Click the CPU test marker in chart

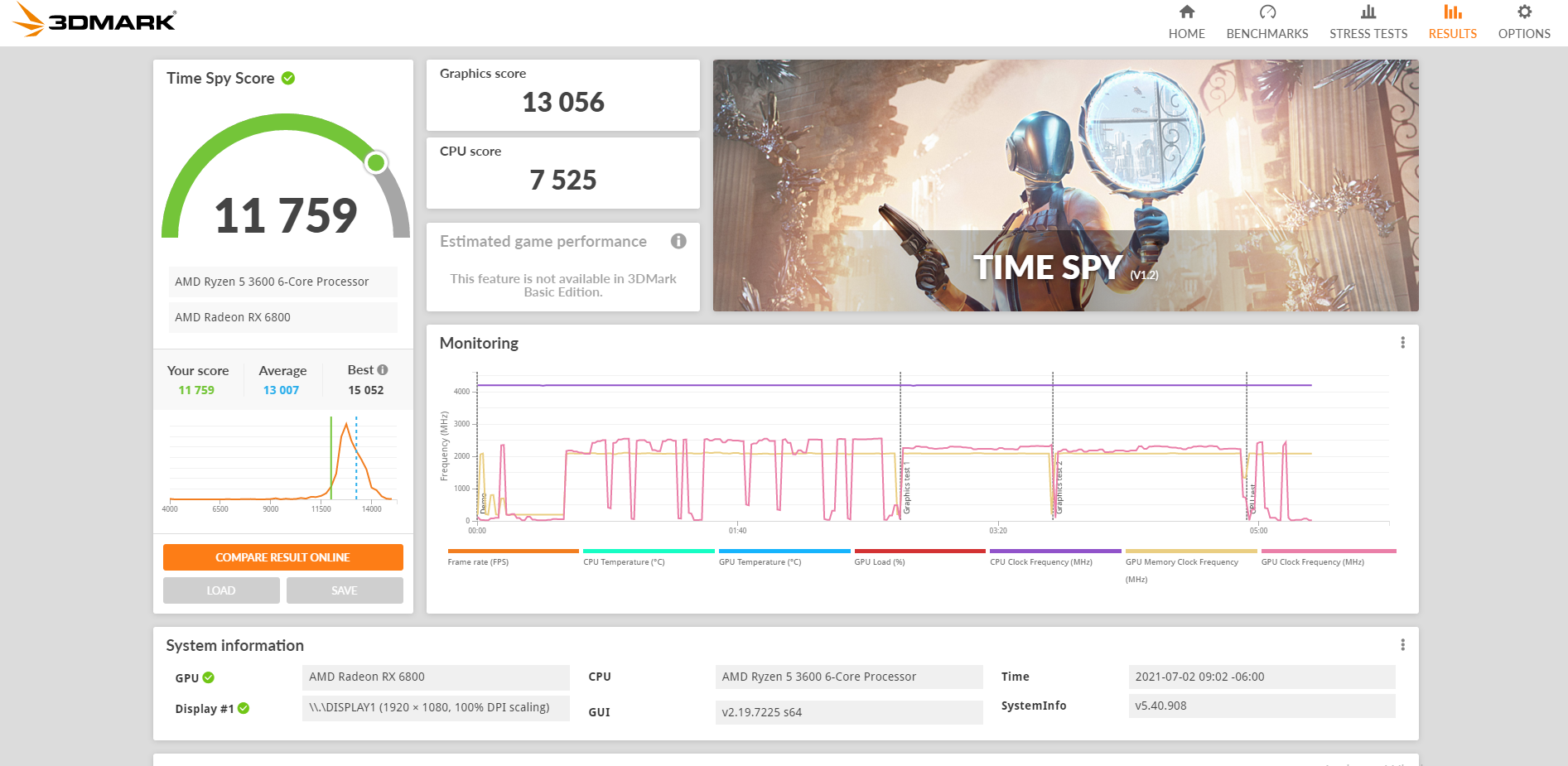(x=1252, y=499)
